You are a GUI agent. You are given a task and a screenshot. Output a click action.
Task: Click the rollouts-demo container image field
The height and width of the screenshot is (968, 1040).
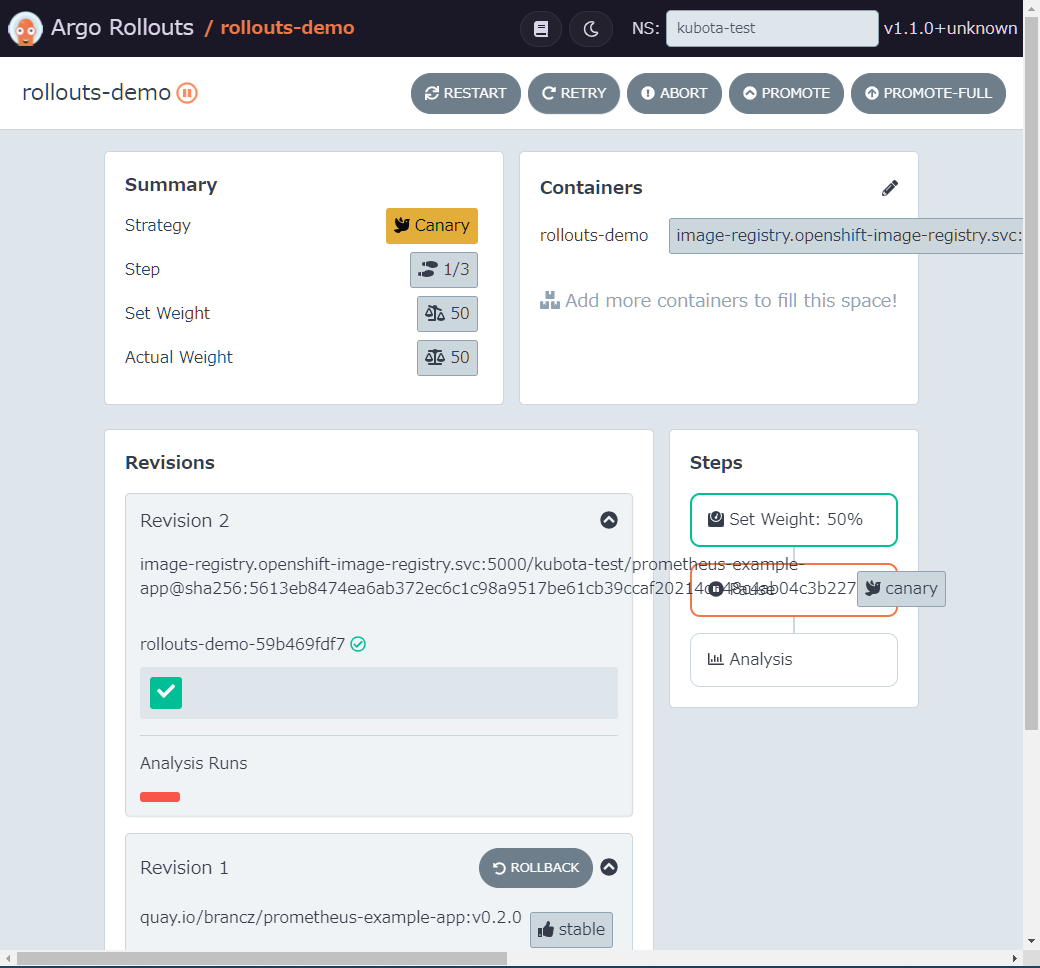(x=846, y=236)
